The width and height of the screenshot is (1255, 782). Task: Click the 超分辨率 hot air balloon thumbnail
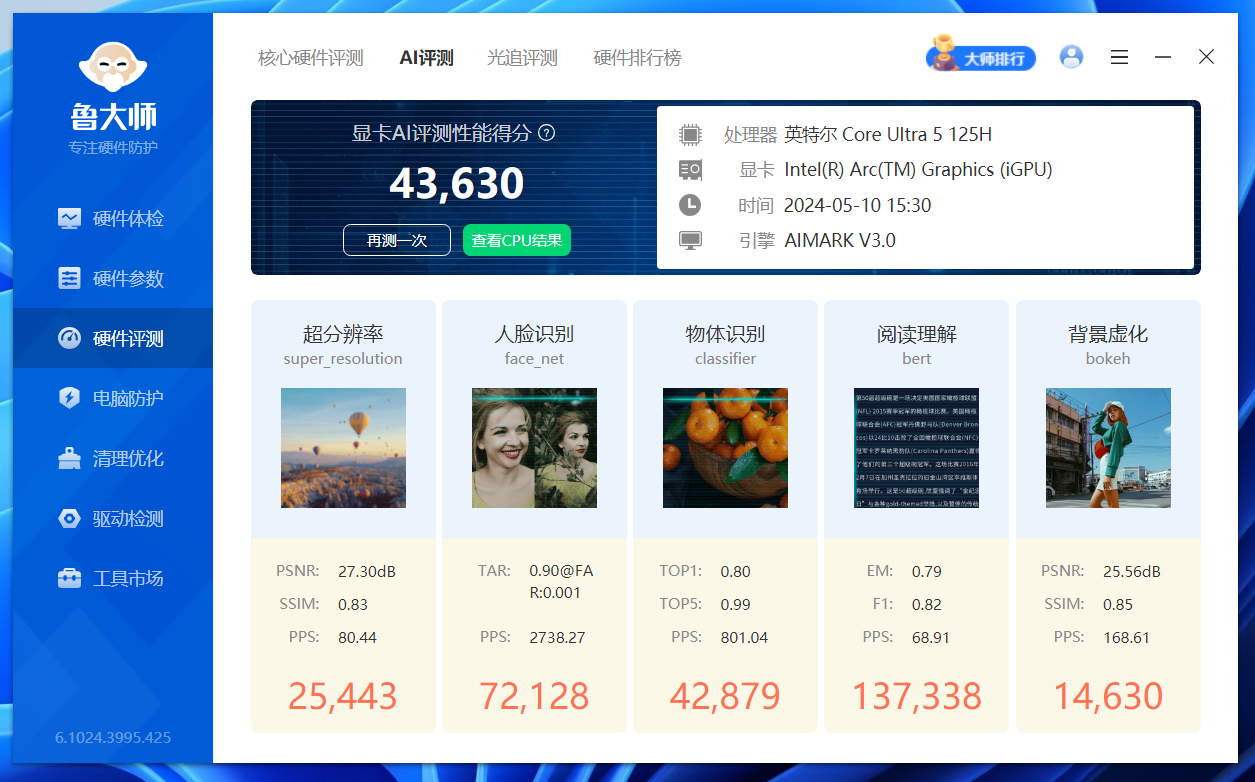(343, 448)
